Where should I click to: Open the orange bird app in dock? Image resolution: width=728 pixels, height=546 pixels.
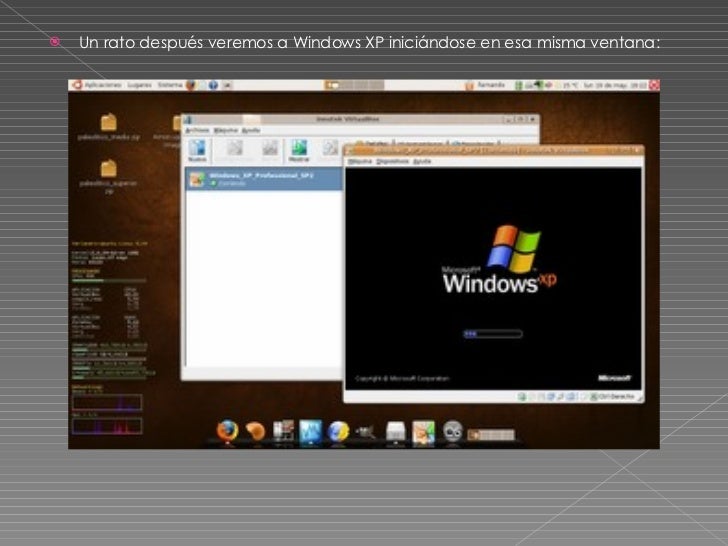click(255, 432)
